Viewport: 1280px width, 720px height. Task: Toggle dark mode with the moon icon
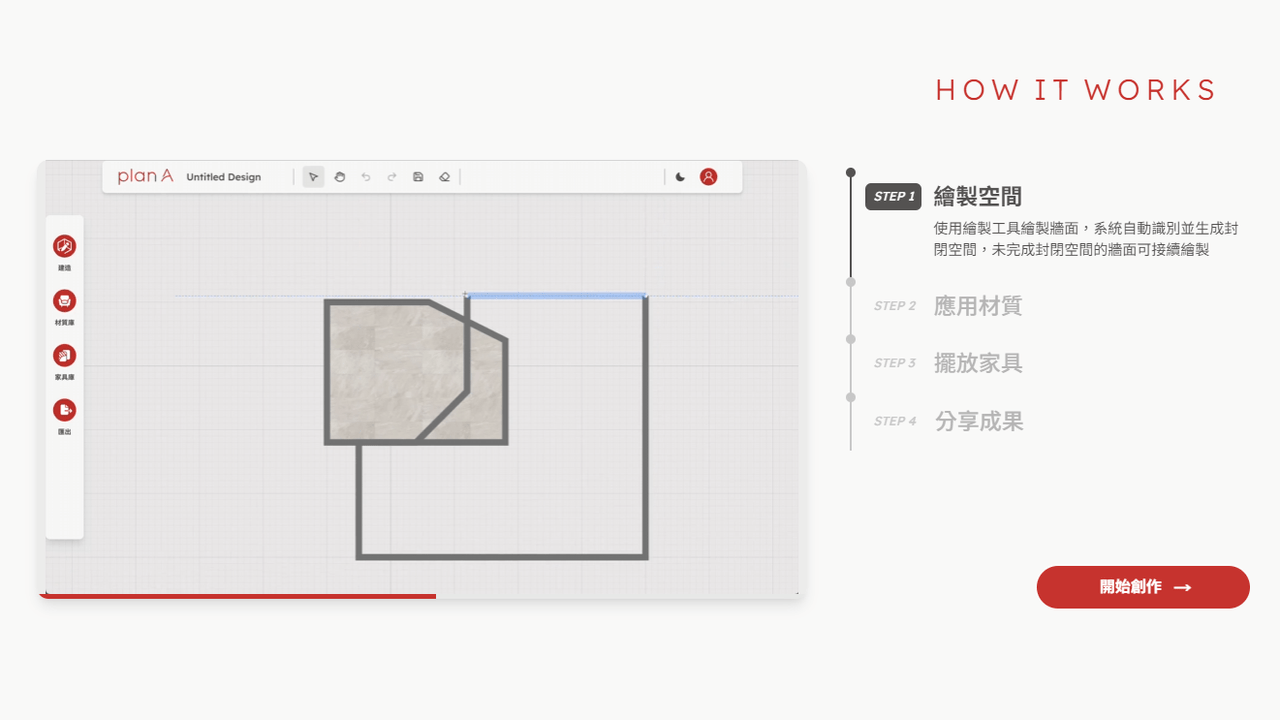point(681,176)
